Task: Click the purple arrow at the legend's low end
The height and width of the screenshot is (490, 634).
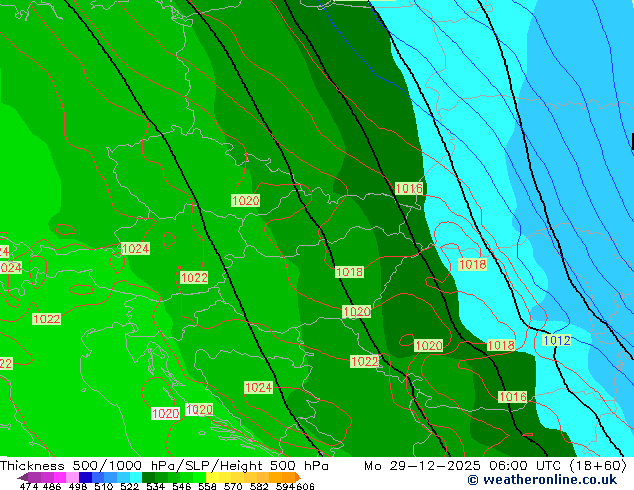Action: click(x=23, y=477)
